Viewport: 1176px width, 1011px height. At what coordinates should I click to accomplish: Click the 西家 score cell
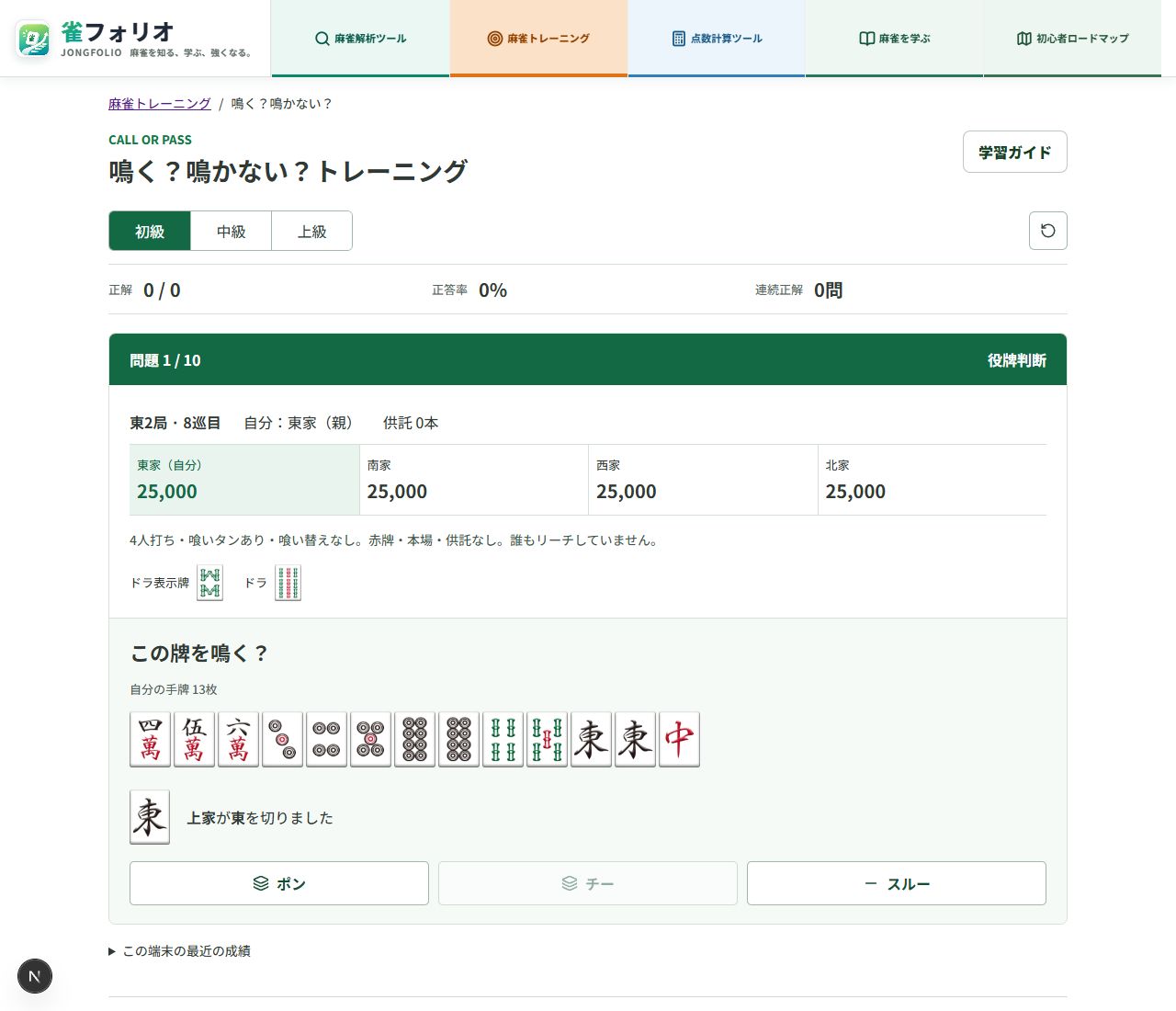click(703, 480)
